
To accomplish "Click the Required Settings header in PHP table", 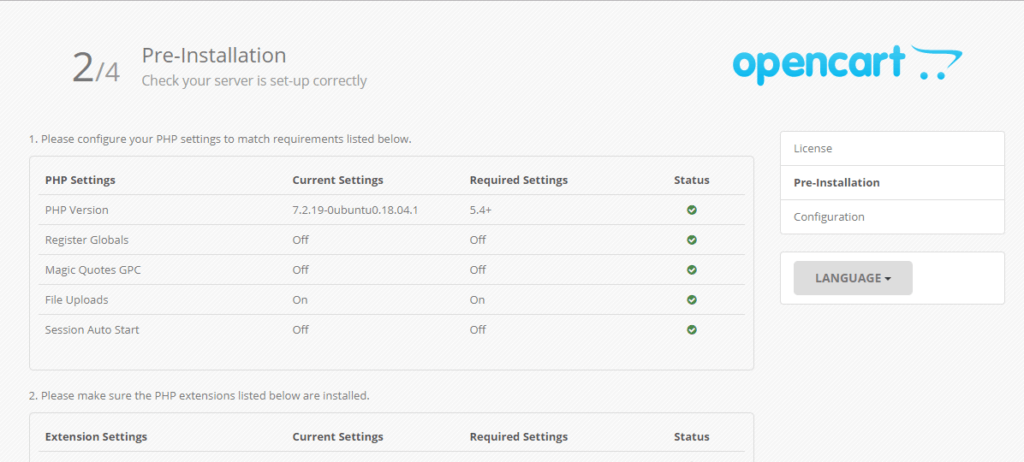I will 518,180.
